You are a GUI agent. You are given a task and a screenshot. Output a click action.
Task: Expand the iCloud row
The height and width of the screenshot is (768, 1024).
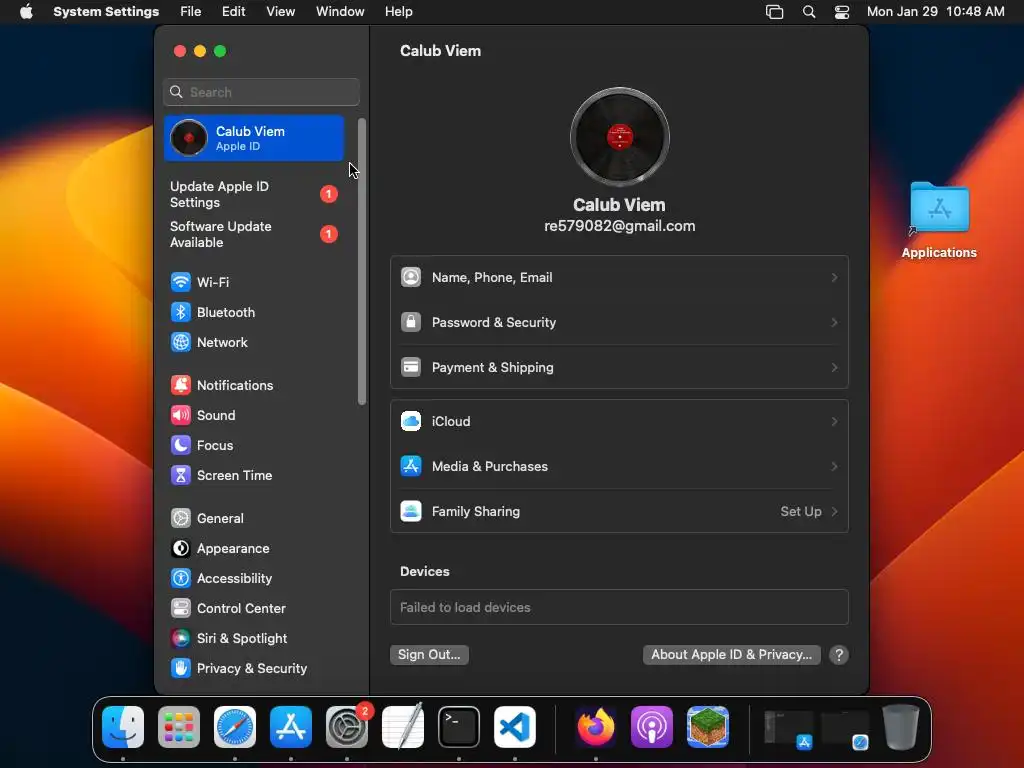pos(620,421)
